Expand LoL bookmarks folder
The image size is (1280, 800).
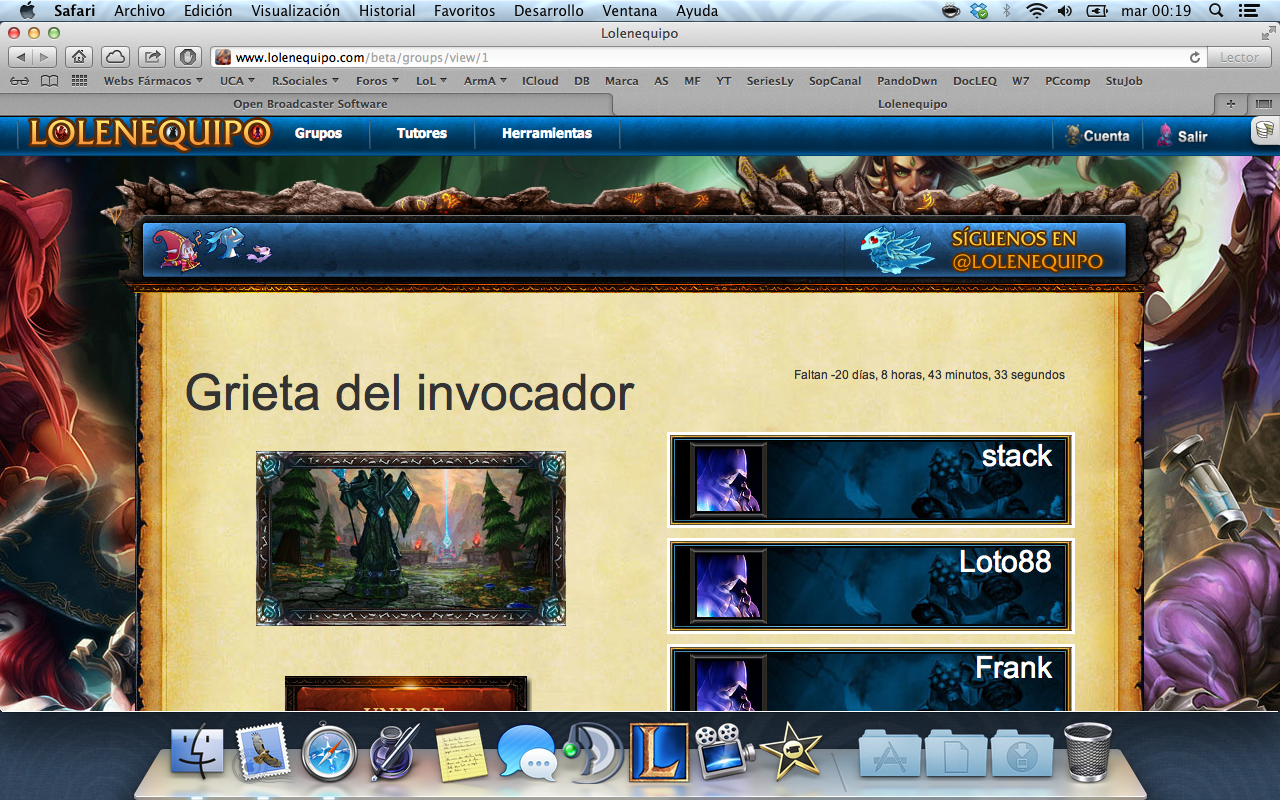pyautogui.click(x=432, y=81)
